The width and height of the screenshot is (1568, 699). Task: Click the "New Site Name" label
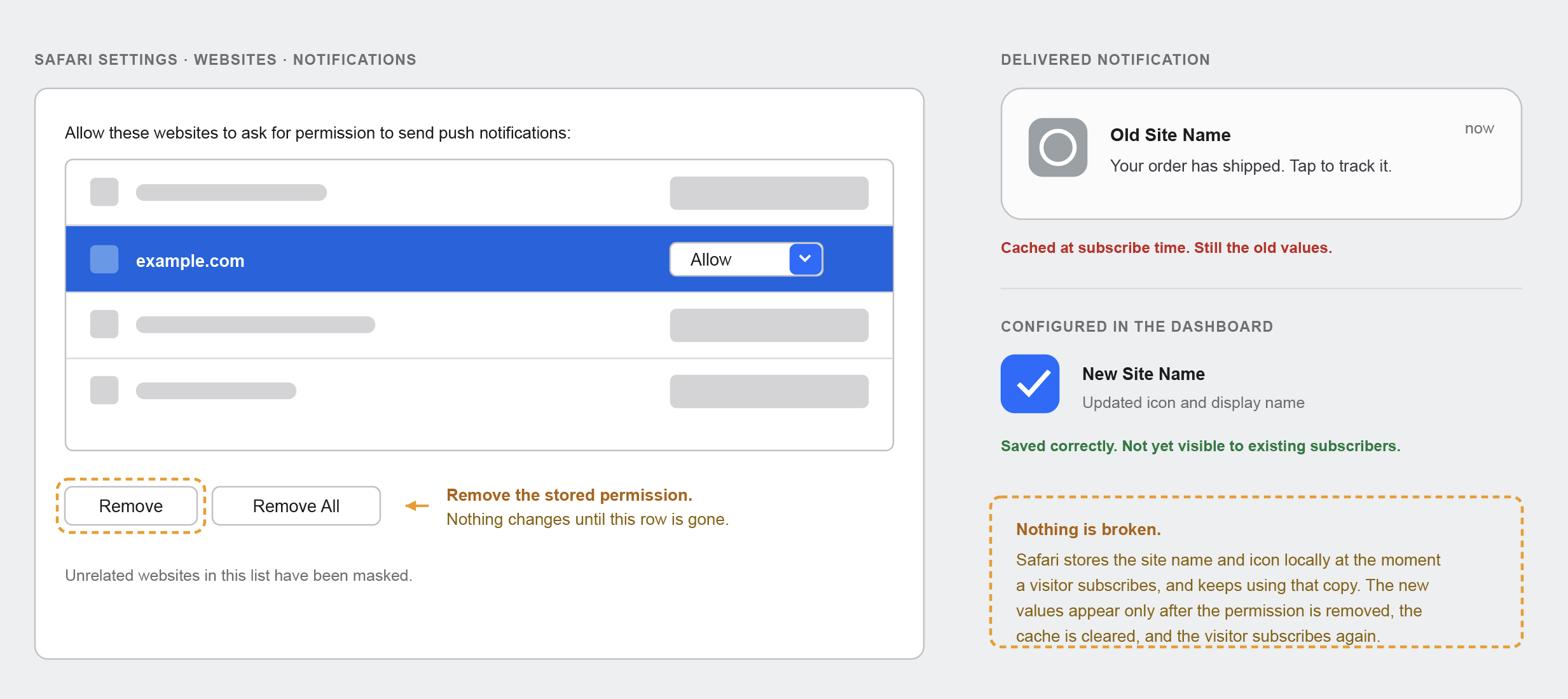pyautogui.click(x=1143, y=374)
